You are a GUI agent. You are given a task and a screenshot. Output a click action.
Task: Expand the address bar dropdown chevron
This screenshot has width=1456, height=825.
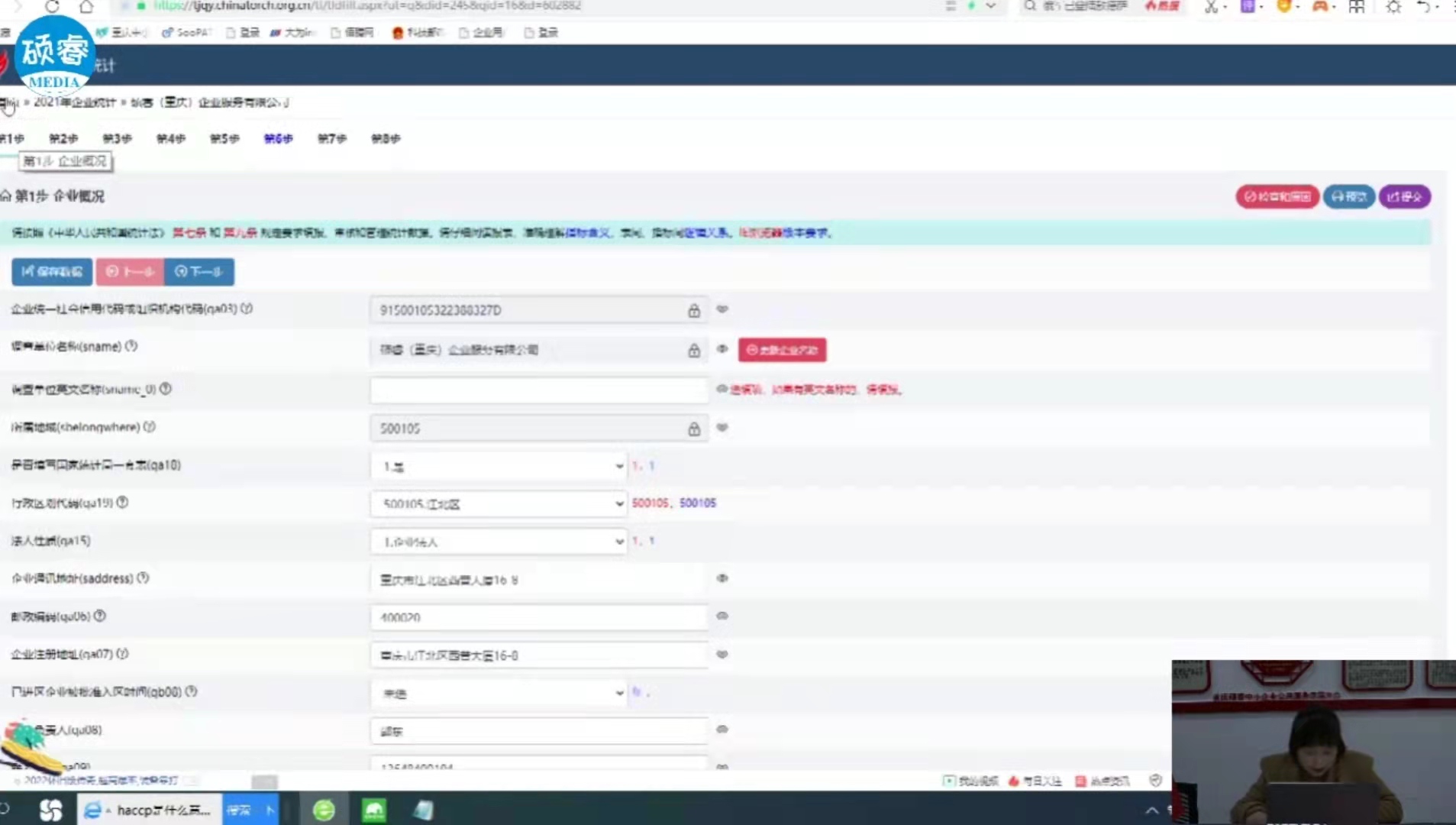click(990, 6)
